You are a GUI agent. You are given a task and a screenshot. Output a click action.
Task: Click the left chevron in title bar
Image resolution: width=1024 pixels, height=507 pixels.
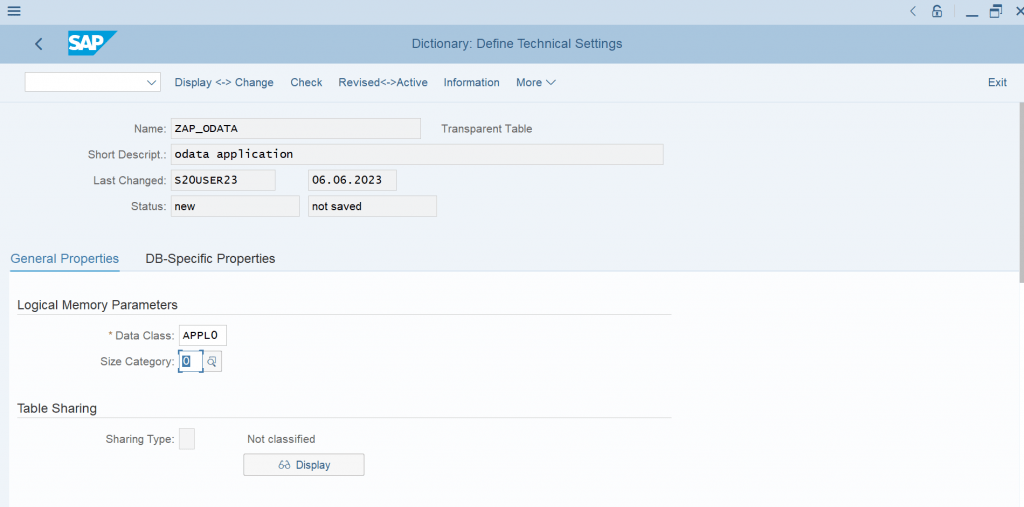(x=913, y=11)
